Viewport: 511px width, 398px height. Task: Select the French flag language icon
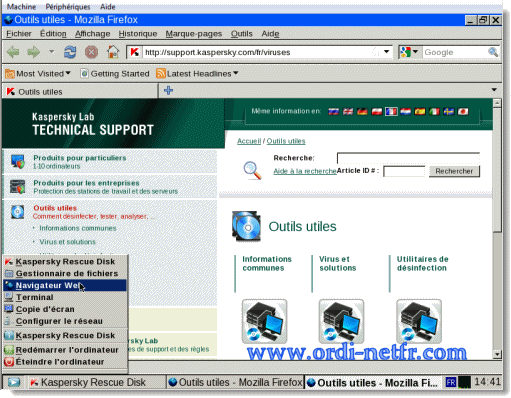click(x=391, y=111)
